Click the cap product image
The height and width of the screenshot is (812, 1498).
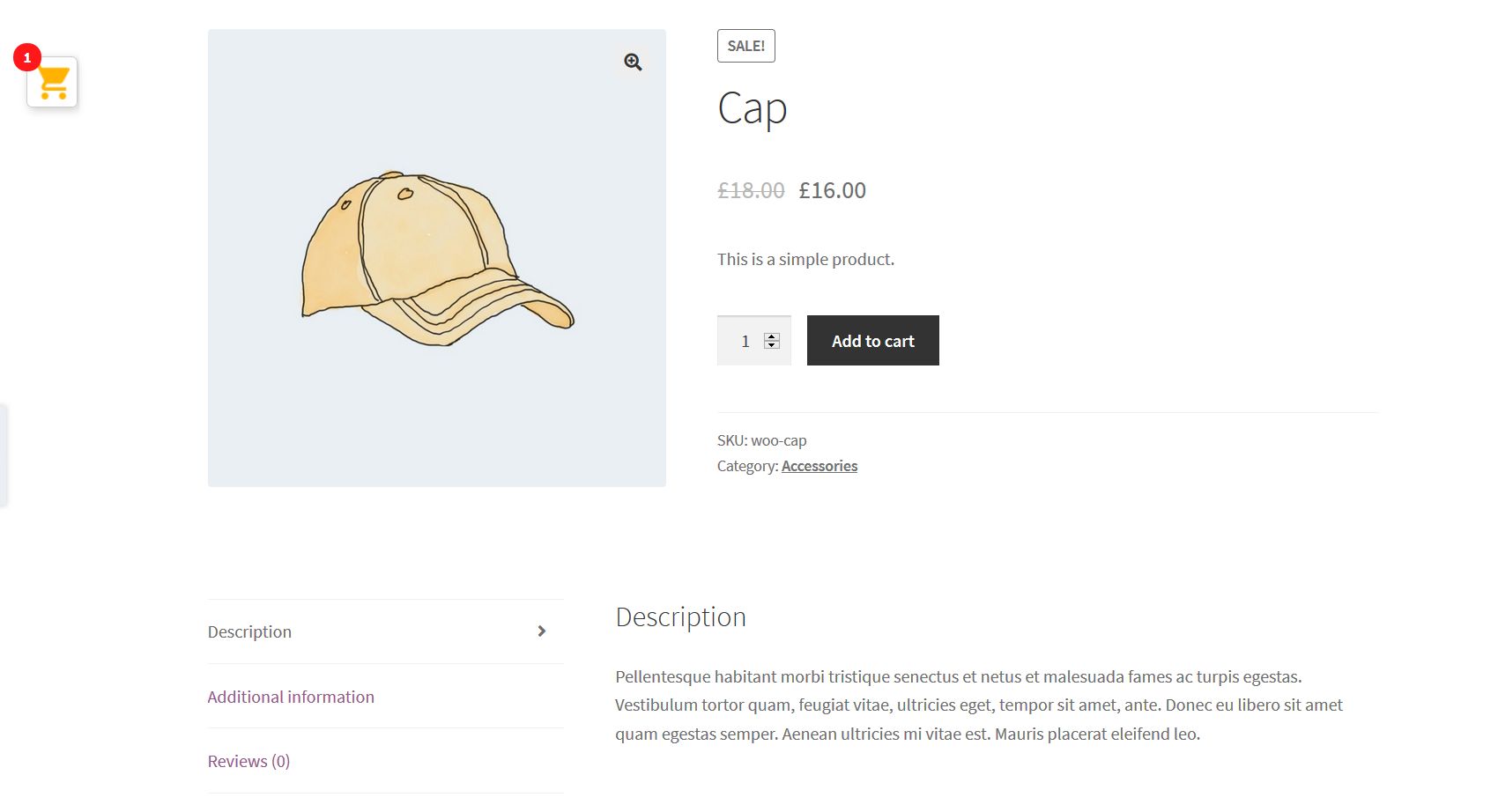coord(437,258)
